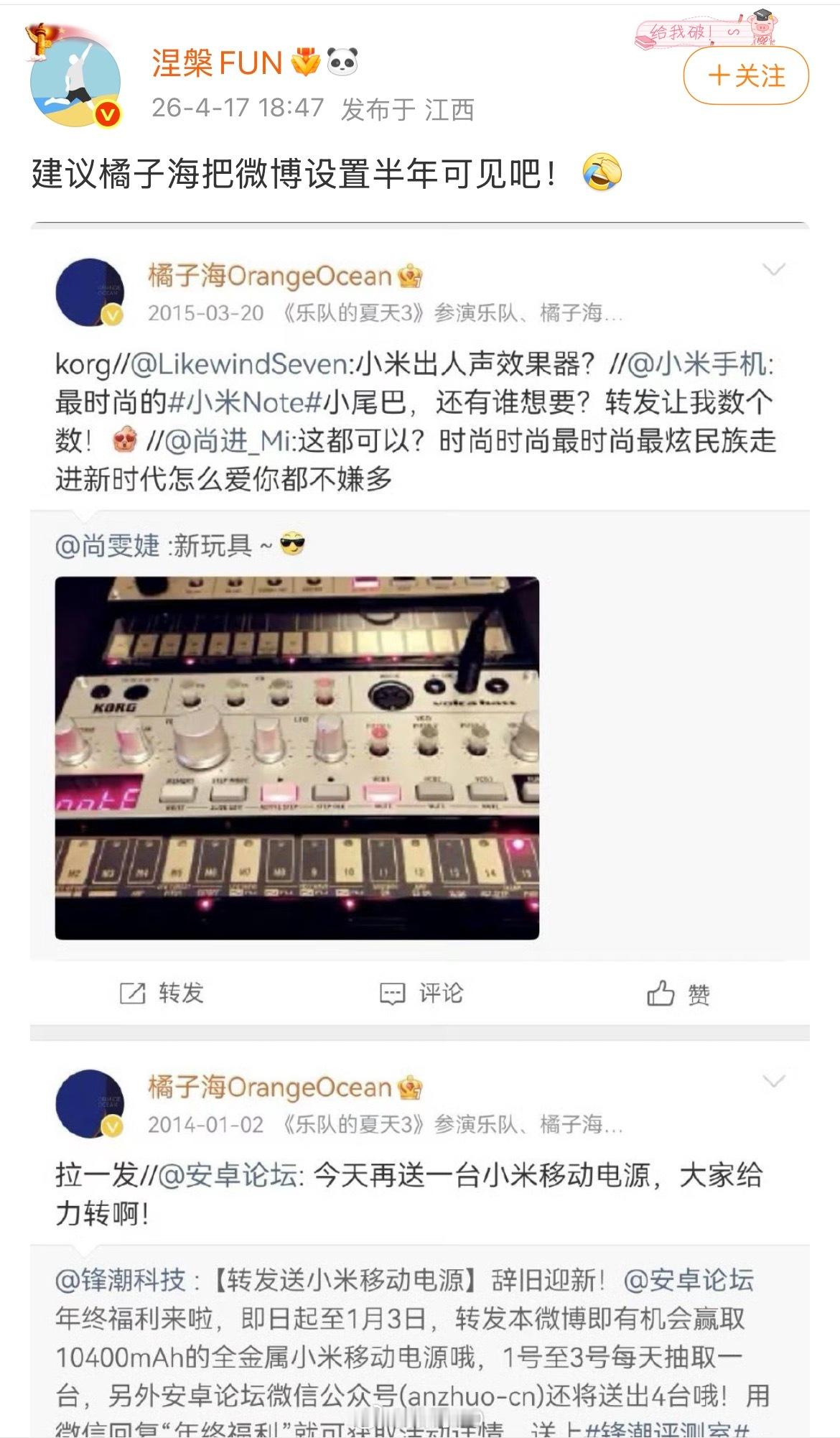Follow the user with +关注 button

(x=746, y=75)
